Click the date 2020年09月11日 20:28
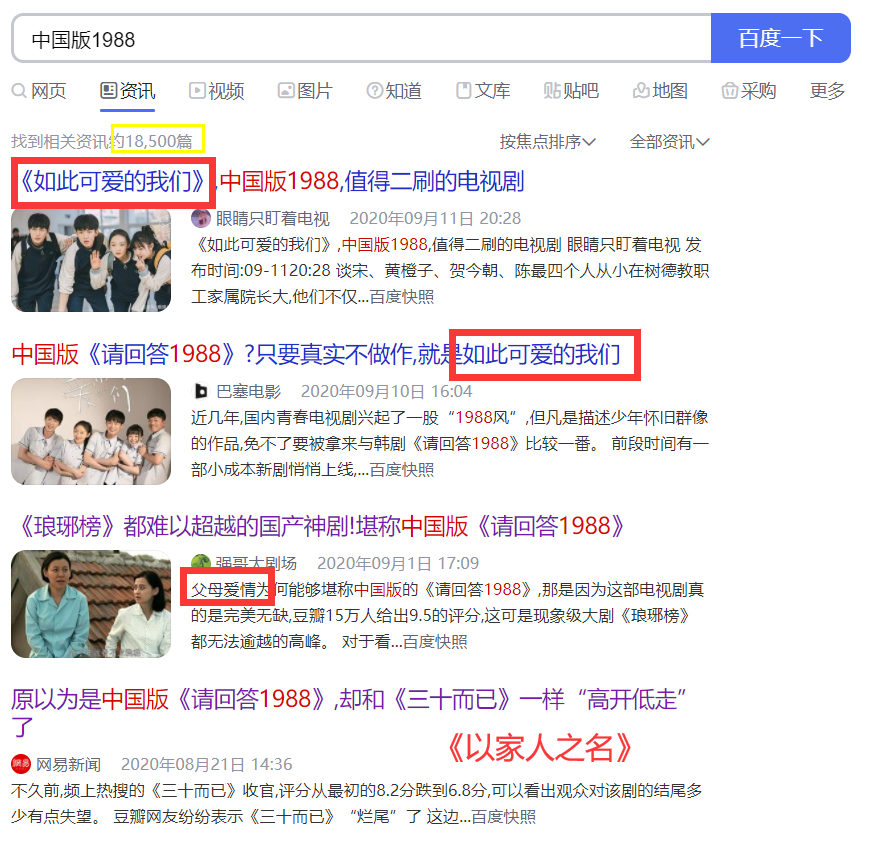Viewport: 874px width, 845px height. [x=435, y=218]
